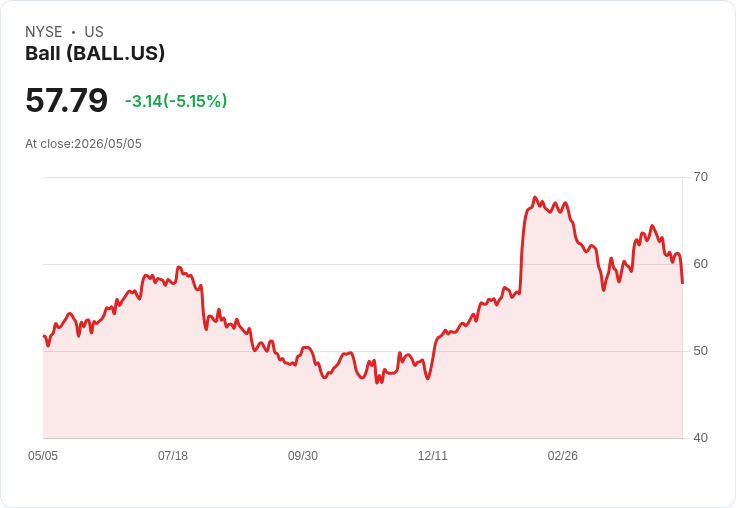
Task: Click the 40 label on price axis
Action: tap(700, 438)
